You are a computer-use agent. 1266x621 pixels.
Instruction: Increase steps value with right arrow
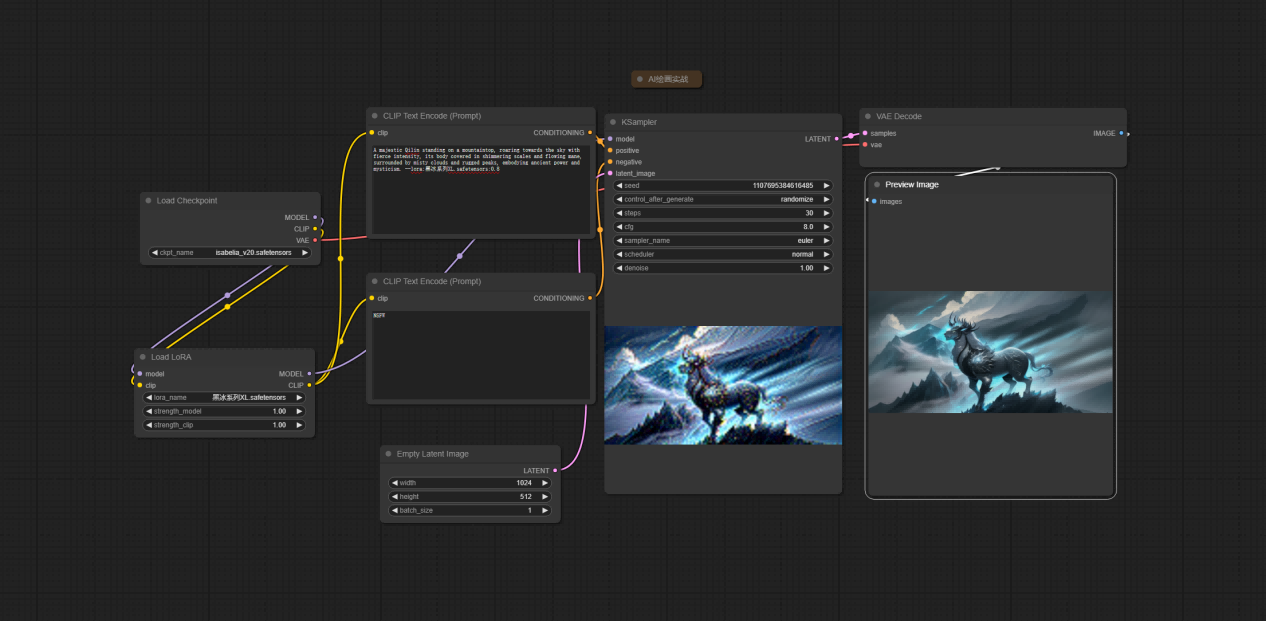coord(826,213)
